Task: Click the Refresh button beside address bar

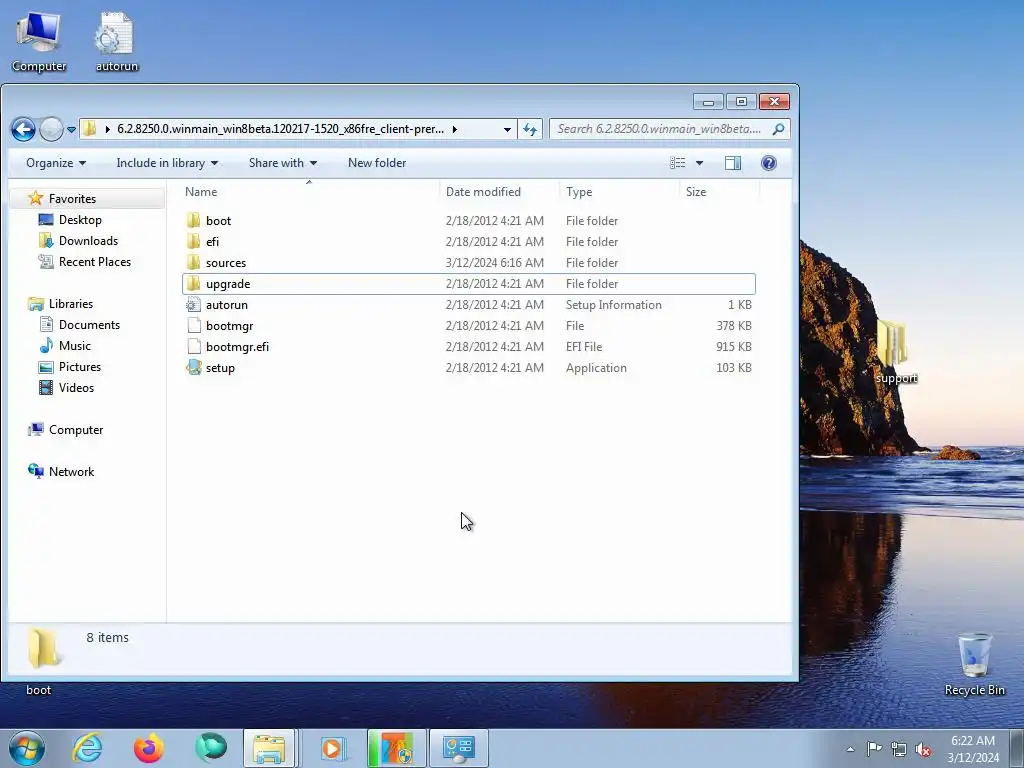Action: click(x=530, y=129)
